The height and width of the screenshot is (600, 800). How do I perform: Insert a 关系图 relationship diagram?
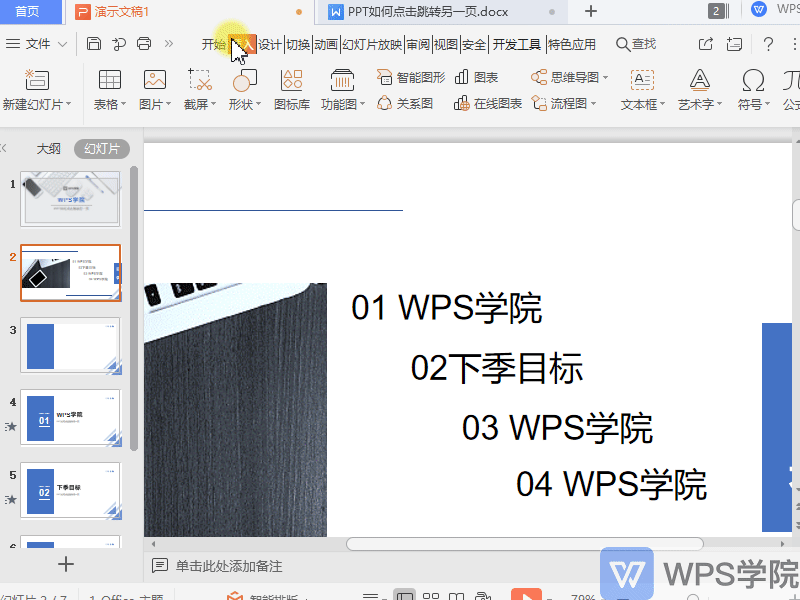click(x=405, y=104)
